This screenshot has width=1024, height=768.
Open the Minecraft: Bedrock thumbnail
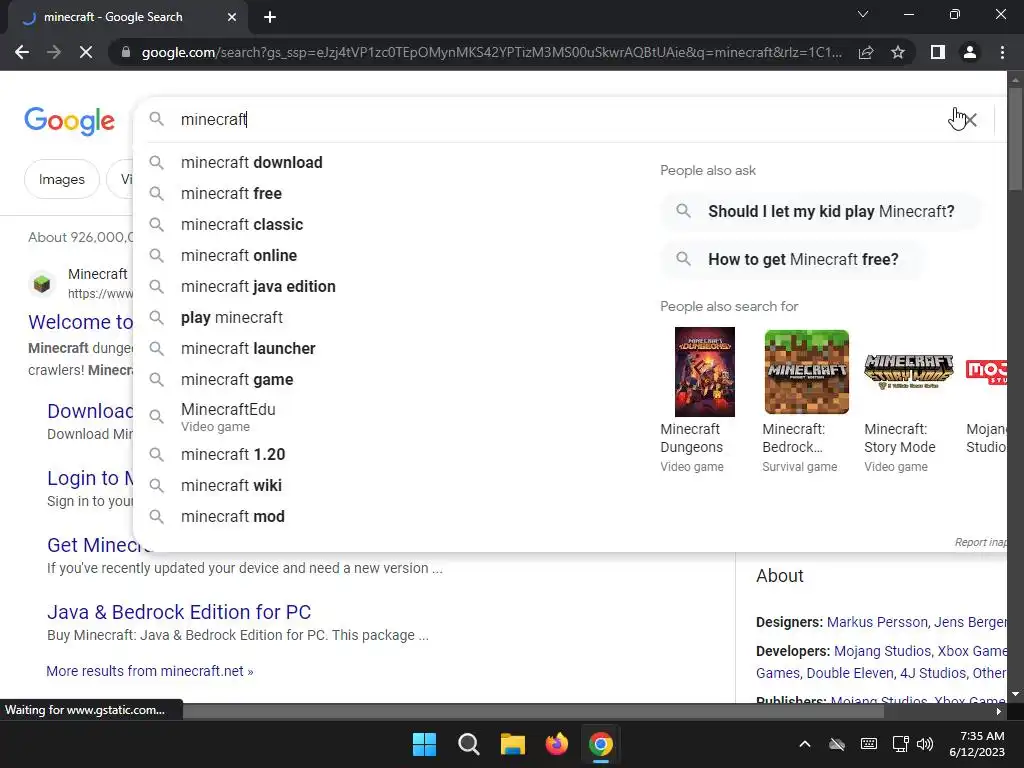click(x=807, y=372)
